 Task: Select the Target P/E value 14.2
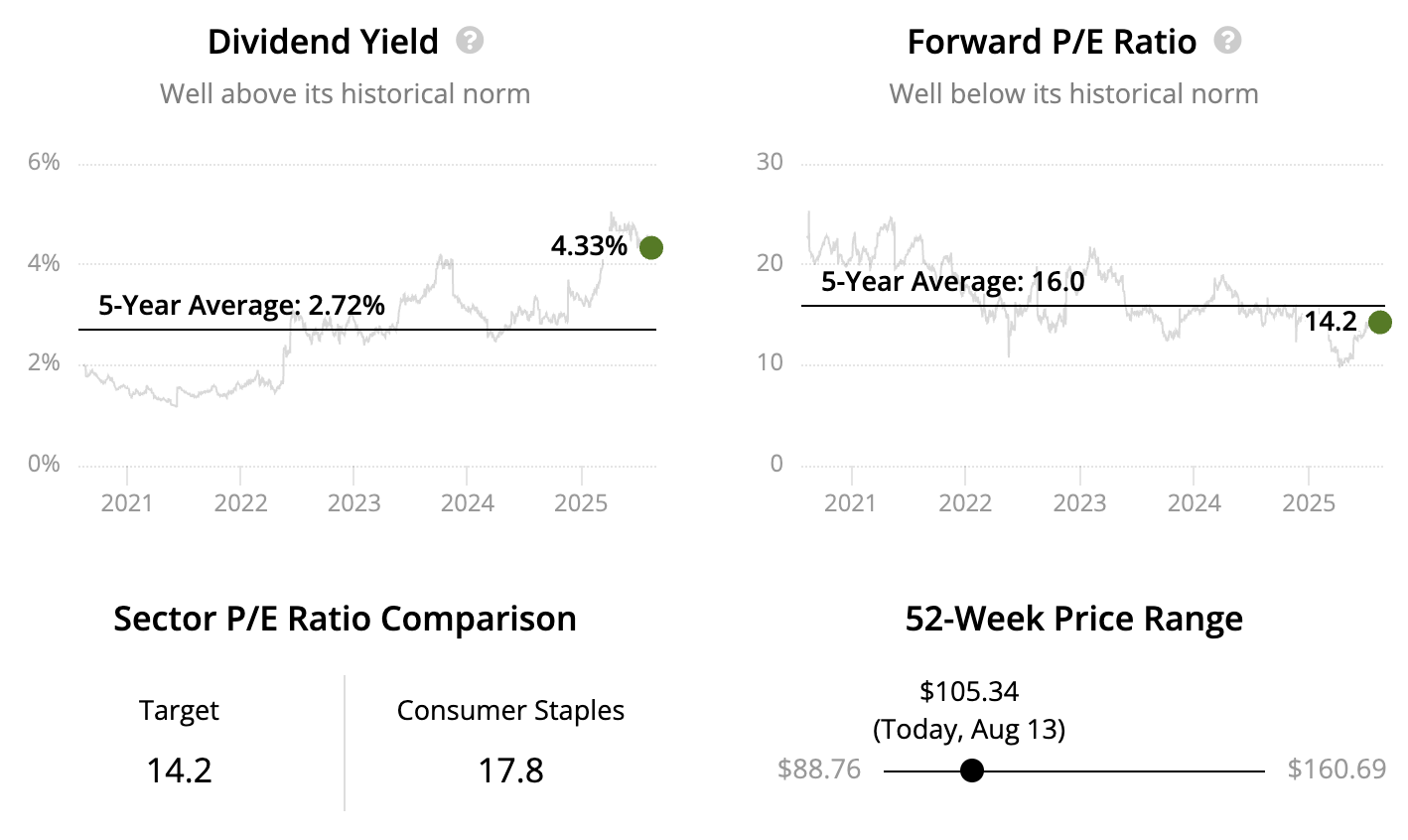click(x=180, y=770)
